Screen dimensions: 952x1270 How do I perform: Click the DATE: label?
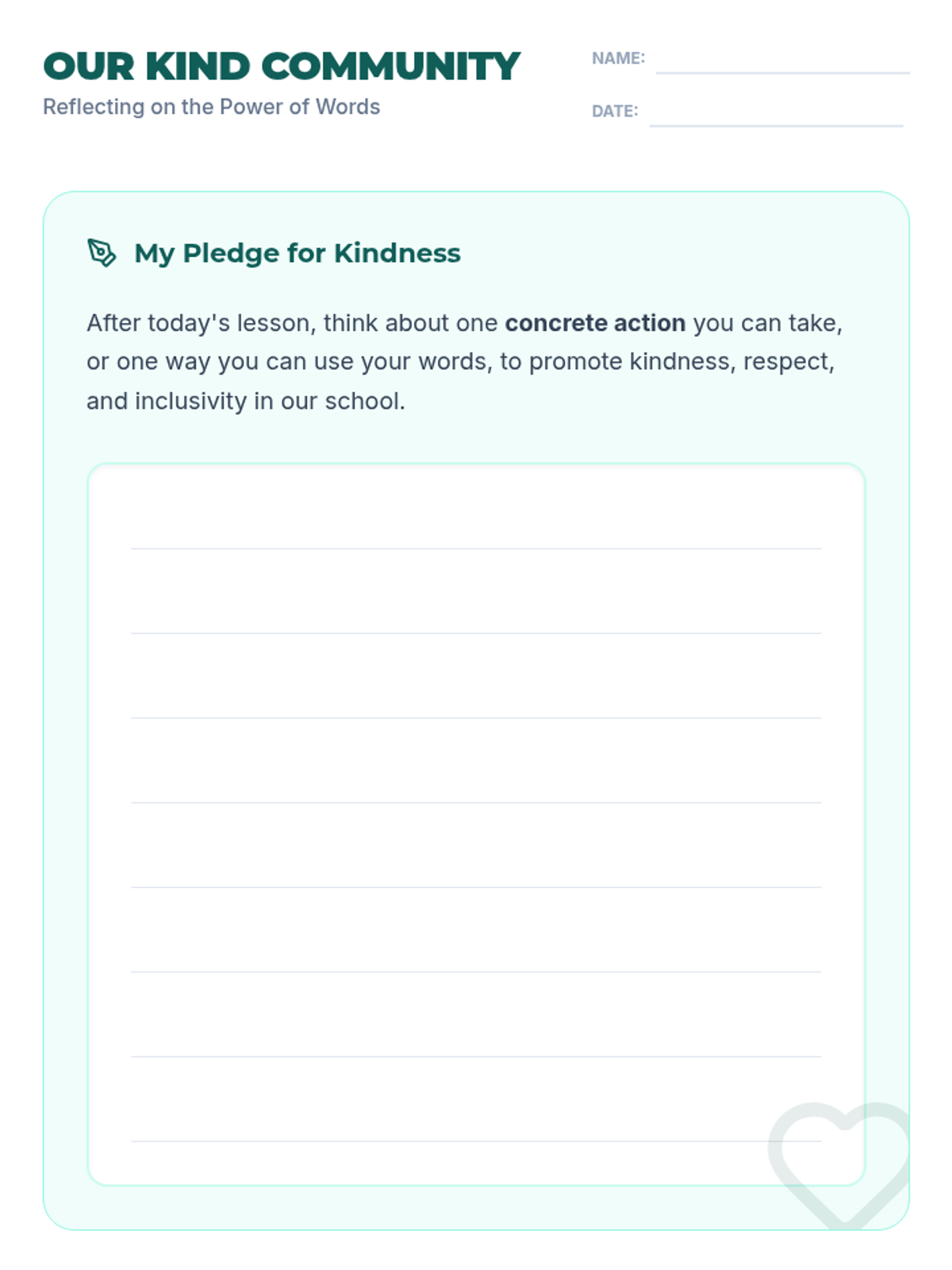click(x=615, y=111)
